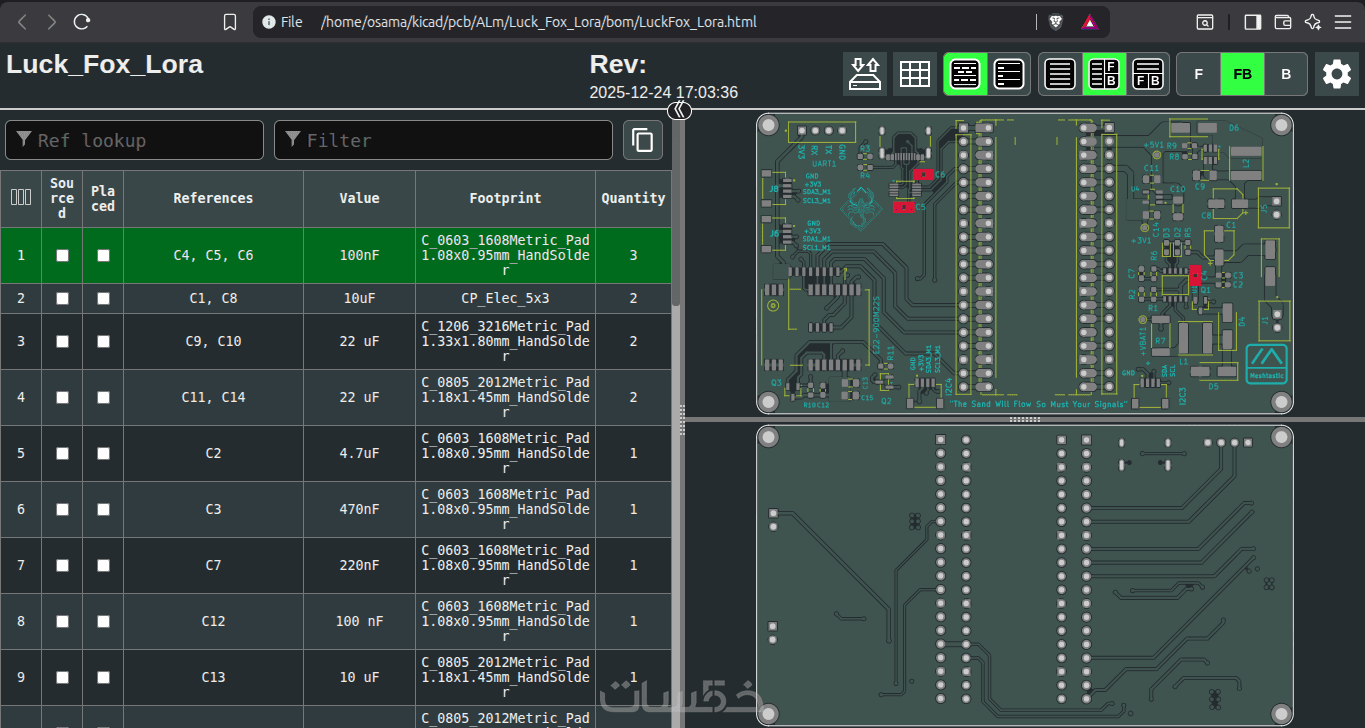This screenshot has height=728, width=1365.
Task: Collapse BOM panel with double-chevron handle
Action: click(680, 110)
